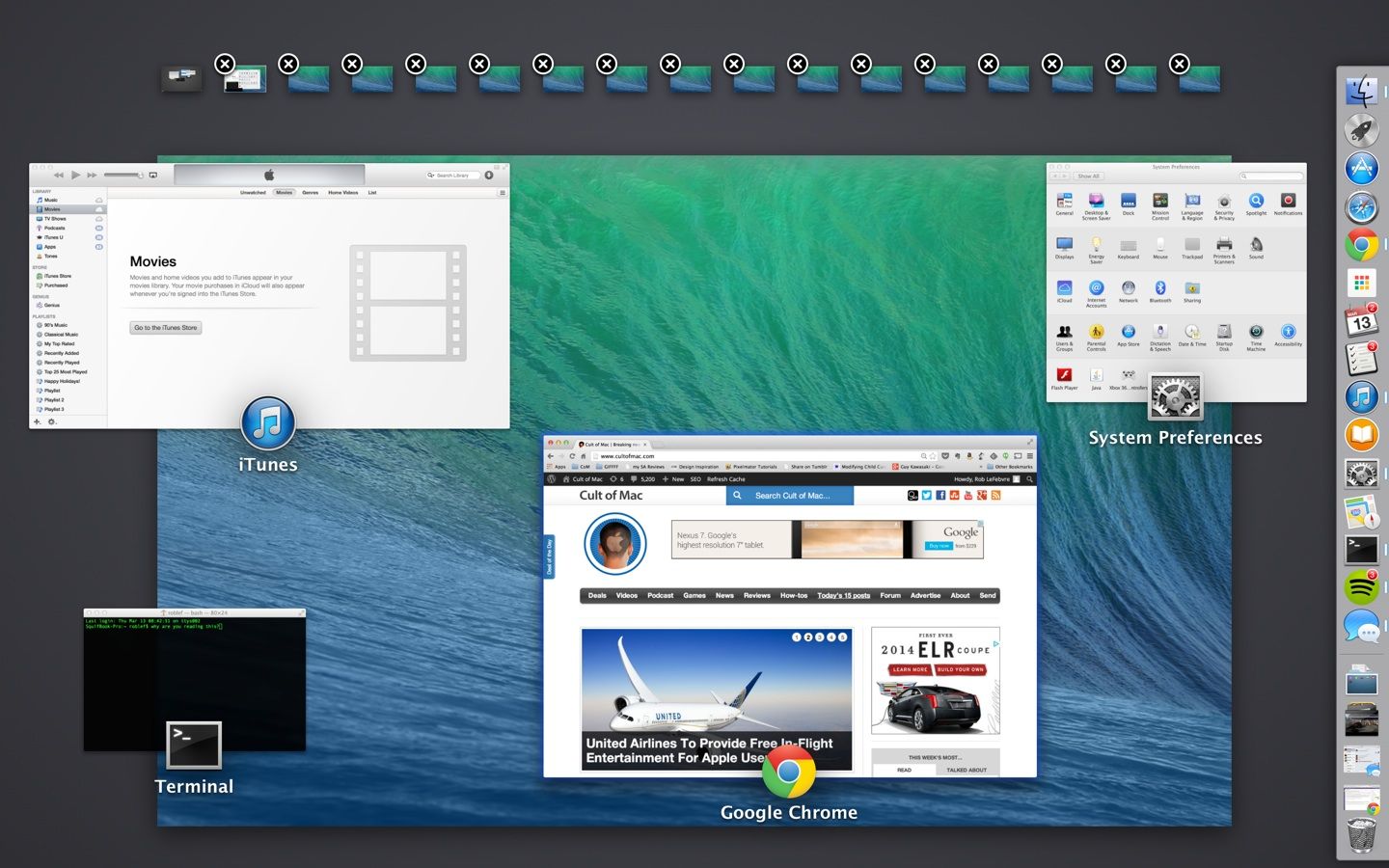Click the Genres tab in iTunes
Viewport: 1389px width, 868px height.
pos(310,193)
